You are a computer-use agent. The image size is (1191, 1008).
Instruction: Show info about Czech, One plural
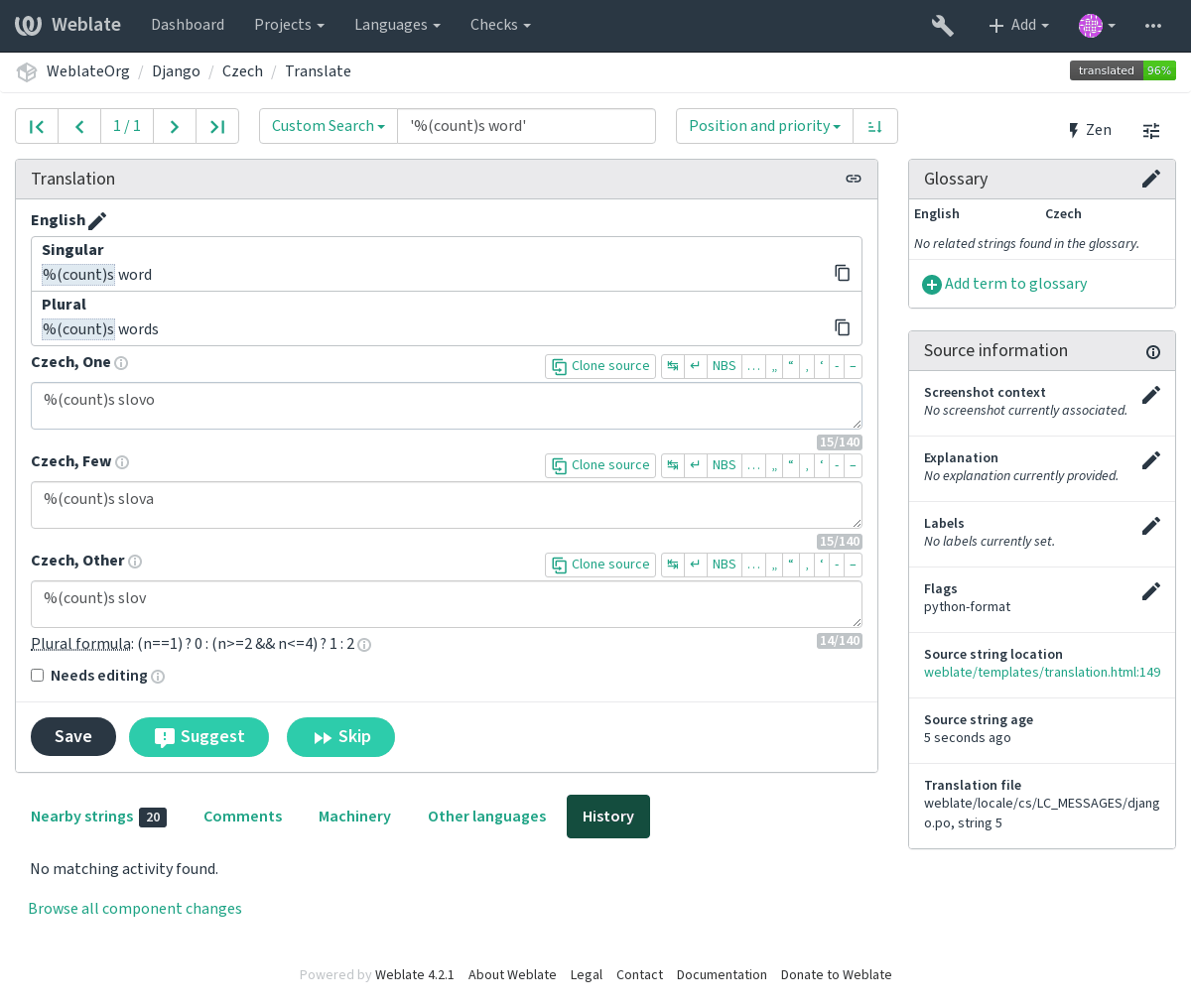pos(121,363)
